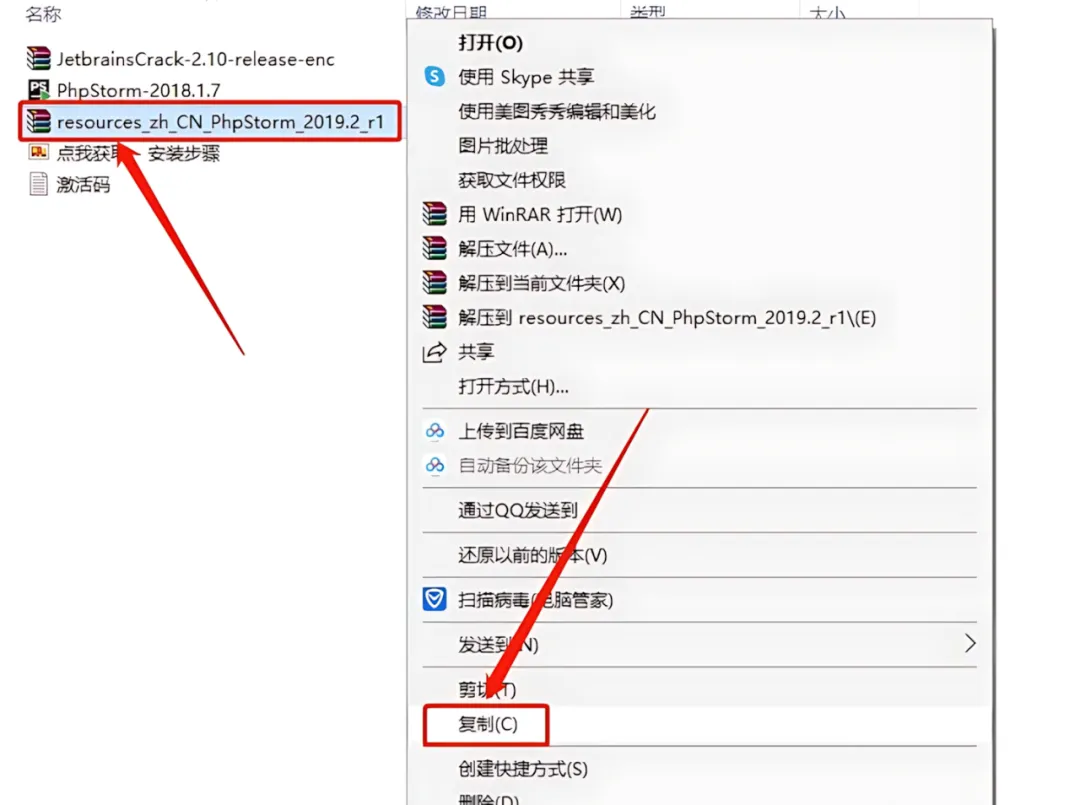Click WinRAR icon beside 用 WinRAR 打开(W)
This screenshot has width=1080, height=805.
point(435,214)
